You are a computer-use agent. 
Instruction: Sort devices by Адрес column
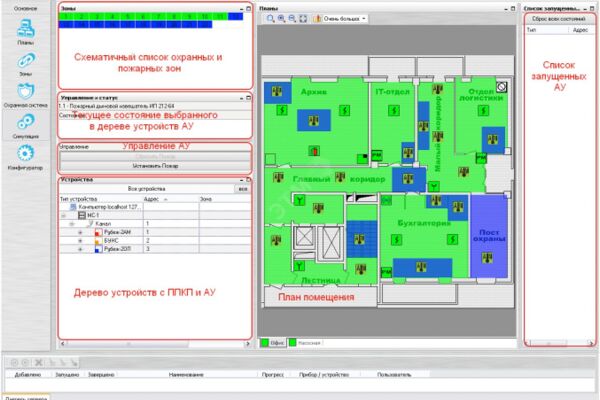pyautogui.click(x=171, y=199)
